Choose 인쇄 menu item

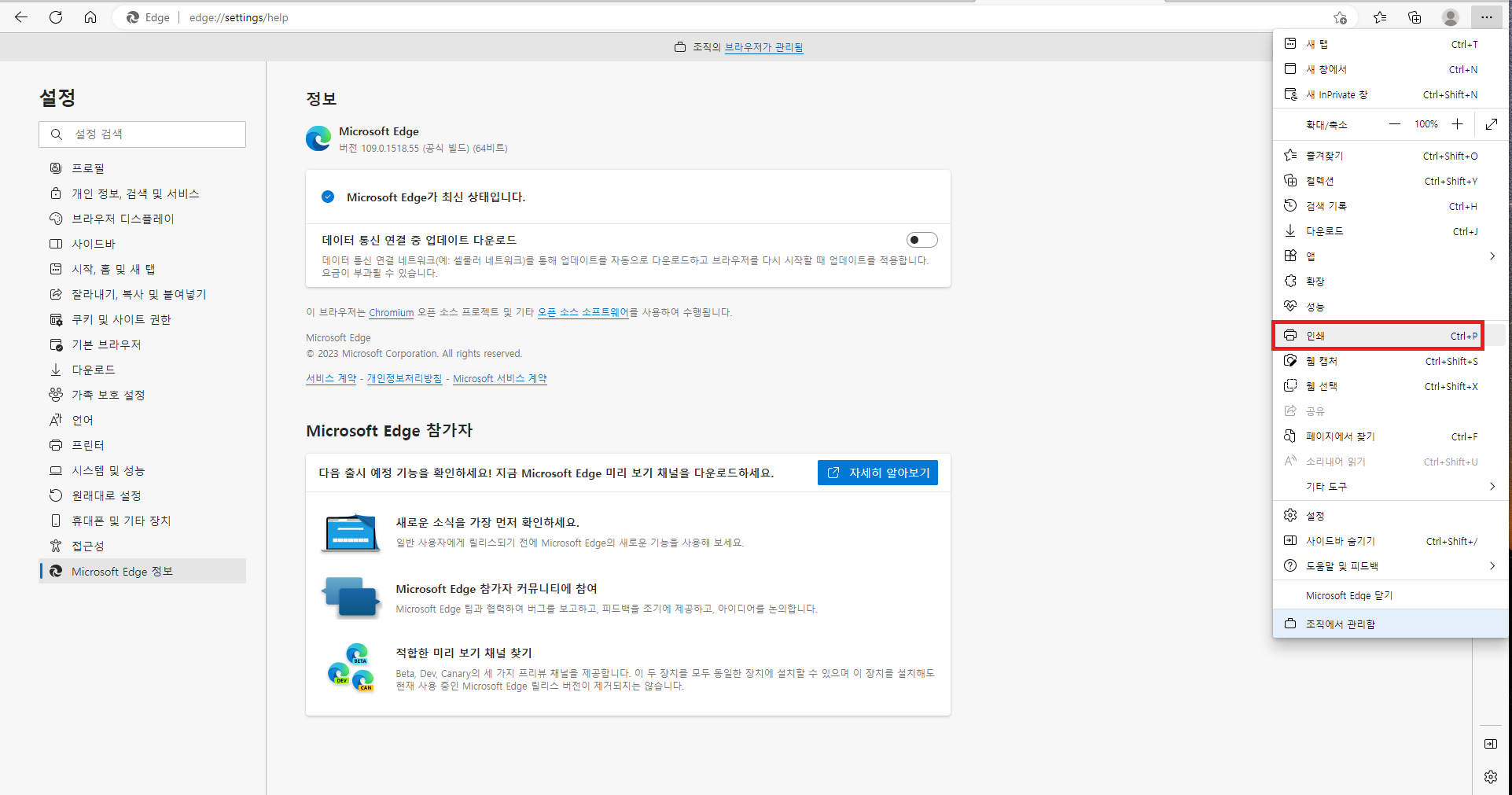pos(1389,336)
